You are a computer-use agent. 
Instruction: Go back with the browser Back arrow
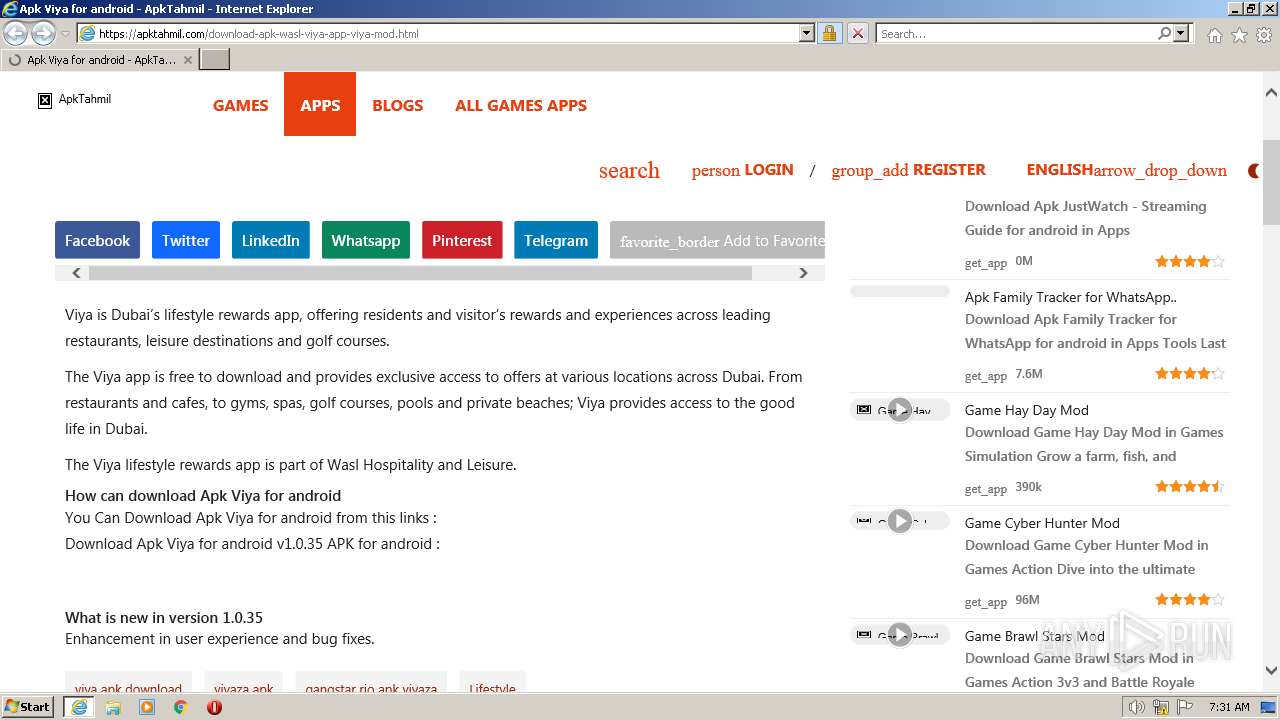tap(15, 34)
